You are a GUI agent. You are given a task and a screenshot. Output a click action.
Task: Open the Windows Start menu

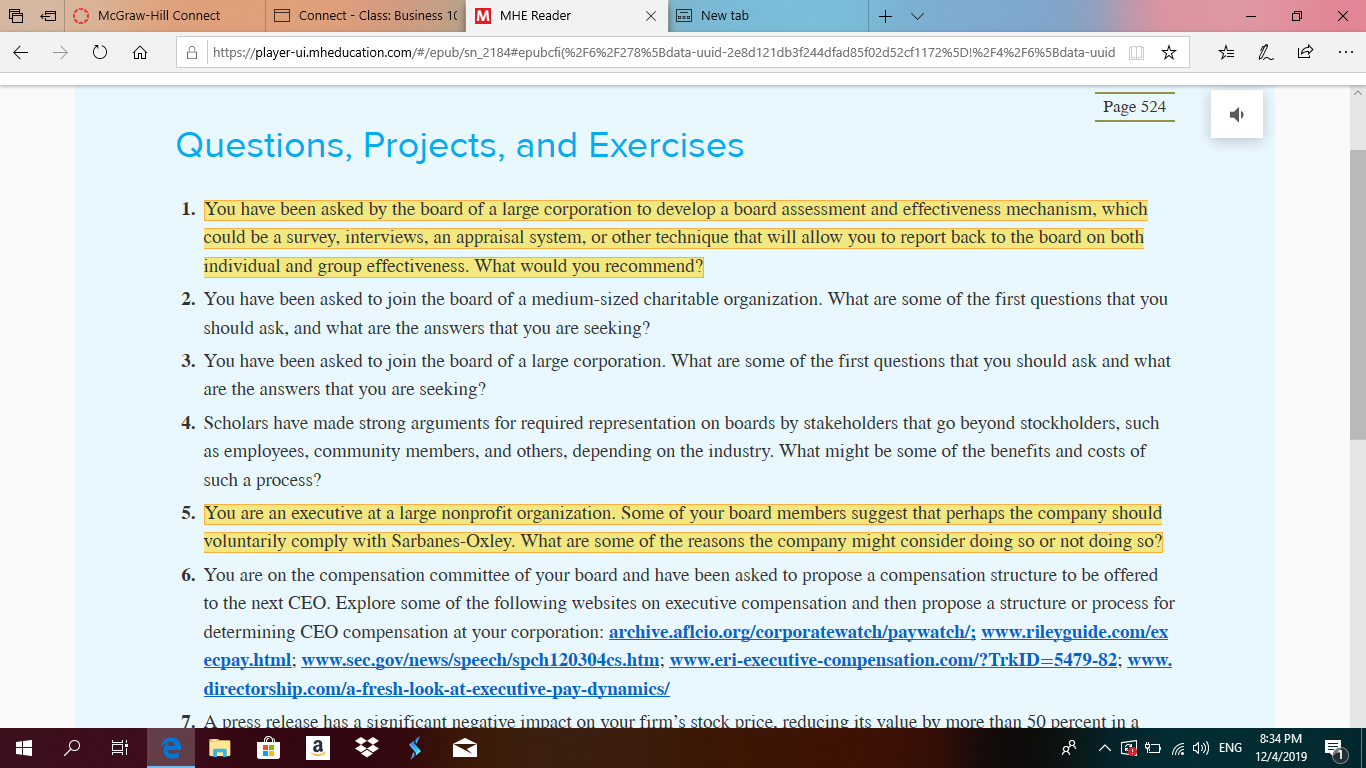point(24,748)
